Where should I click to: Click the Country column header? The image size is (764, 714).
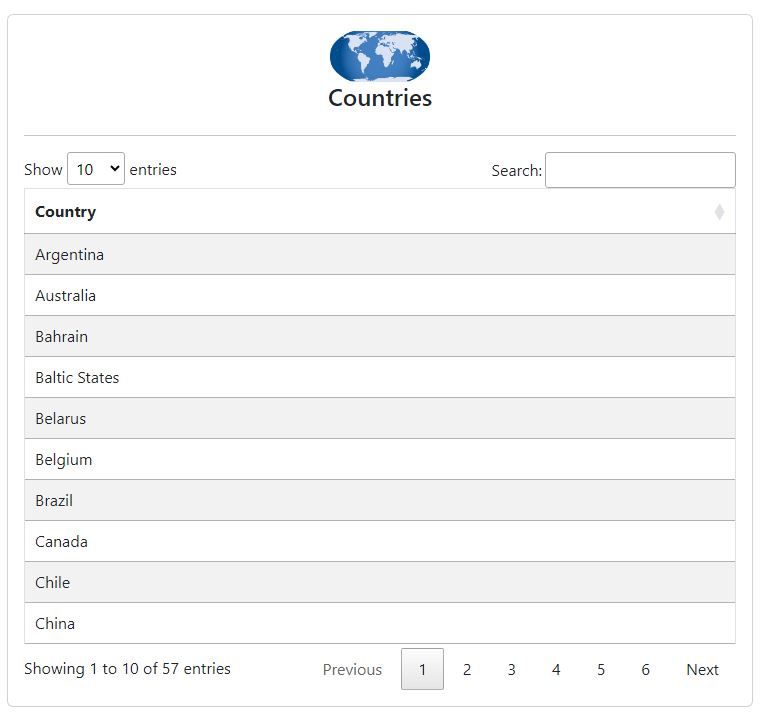(x=66, y=212)
